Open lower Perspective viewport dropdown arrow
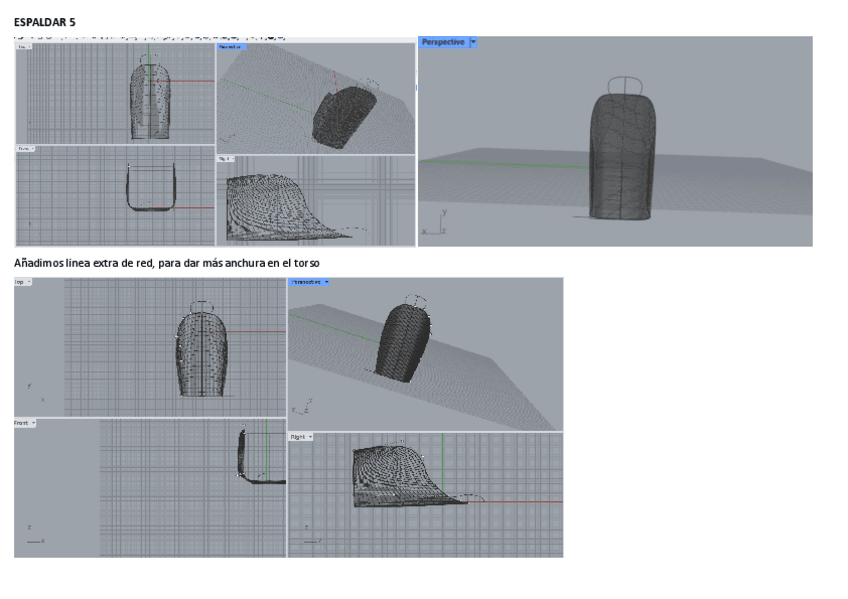The height and width of the screenshot is (599, 848). pyautogui.click(x=327, y=282)
